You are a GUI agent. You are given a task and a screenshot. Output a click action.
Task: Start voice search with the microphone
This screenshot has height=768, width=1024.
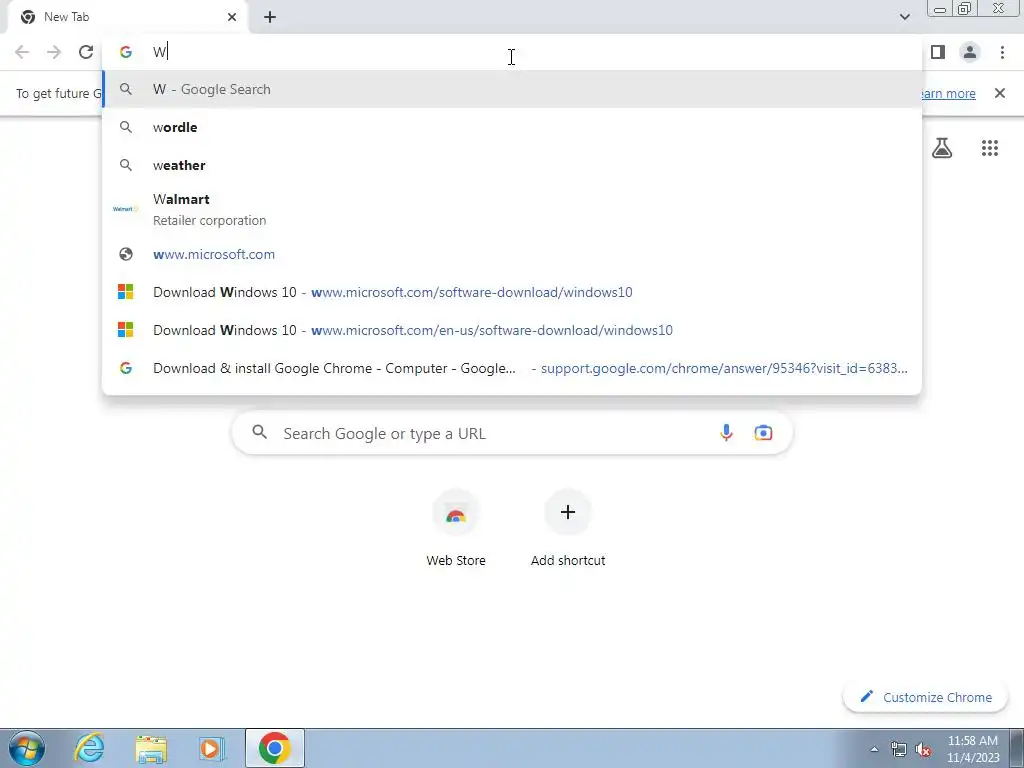(726, 432)
